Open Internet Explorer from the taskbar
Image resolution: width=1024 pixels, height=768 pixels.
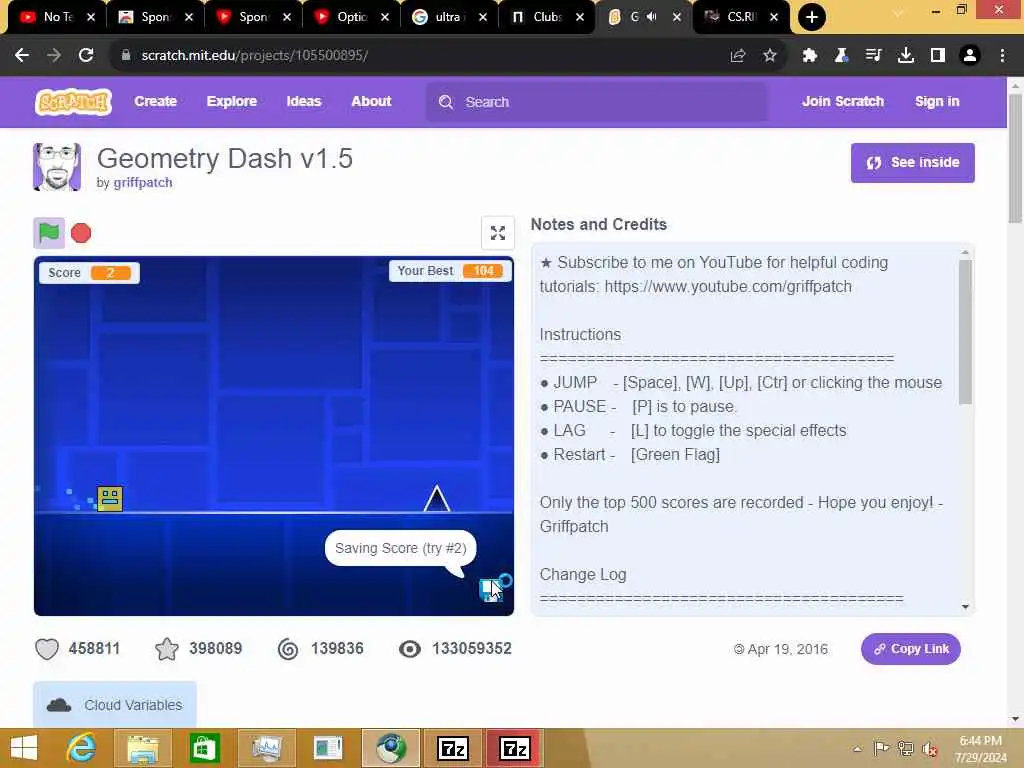82,748
